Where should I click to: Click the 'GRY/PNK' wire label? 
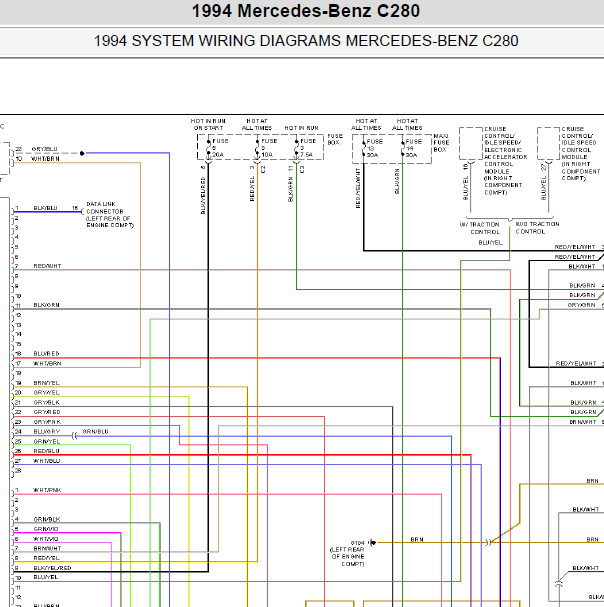47,422
